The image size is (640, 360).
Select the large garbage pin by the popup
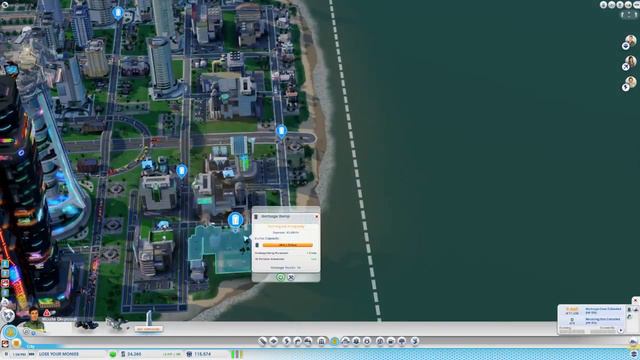236,221
